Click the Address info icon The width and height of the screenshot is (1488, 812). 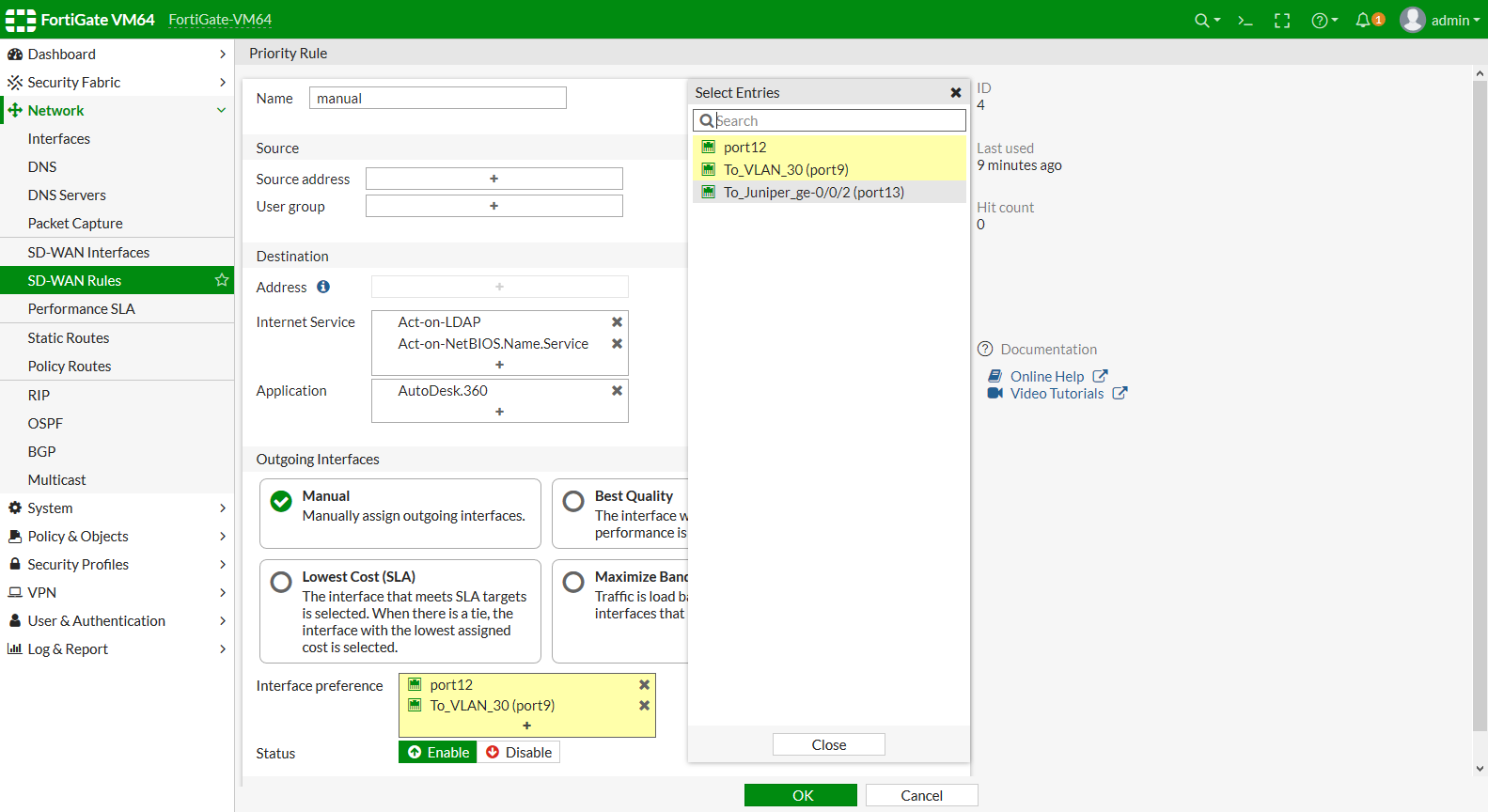point(323,287)
